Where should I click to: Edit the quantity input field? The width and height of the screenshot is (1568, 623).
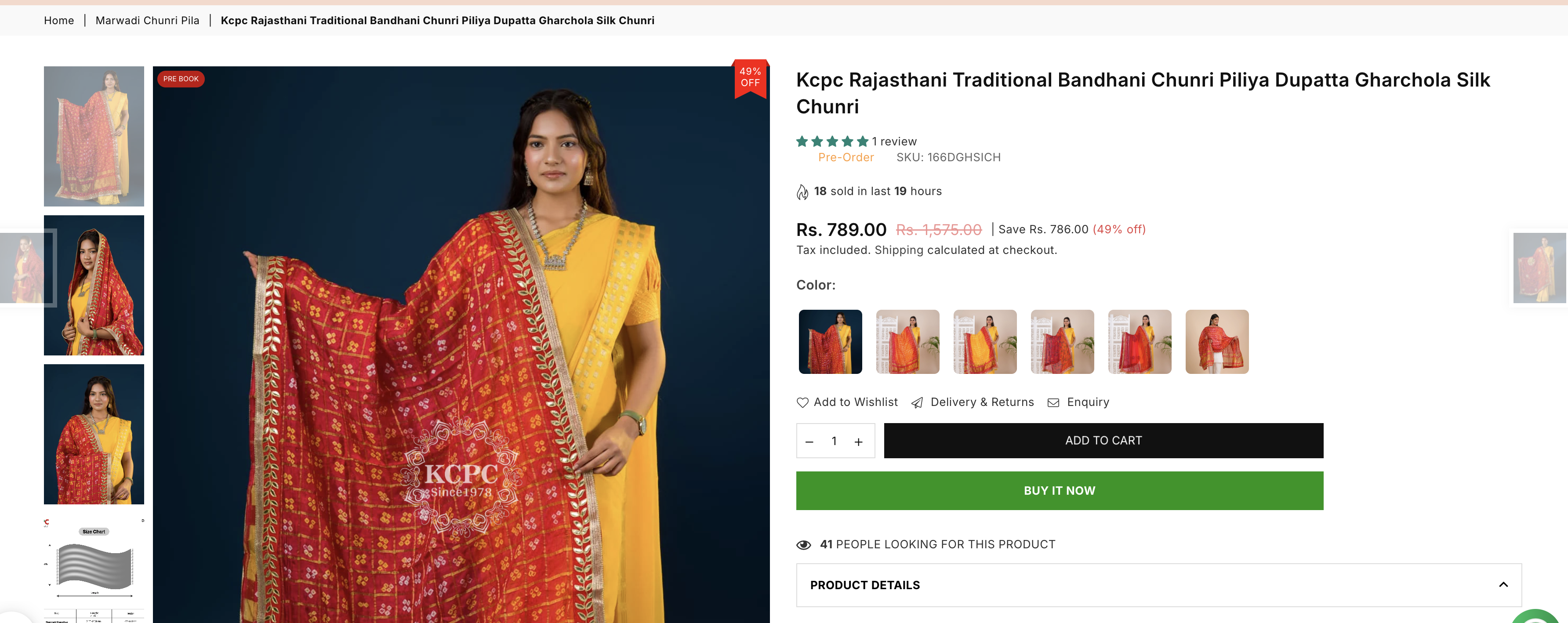click(x=834, y=441)
